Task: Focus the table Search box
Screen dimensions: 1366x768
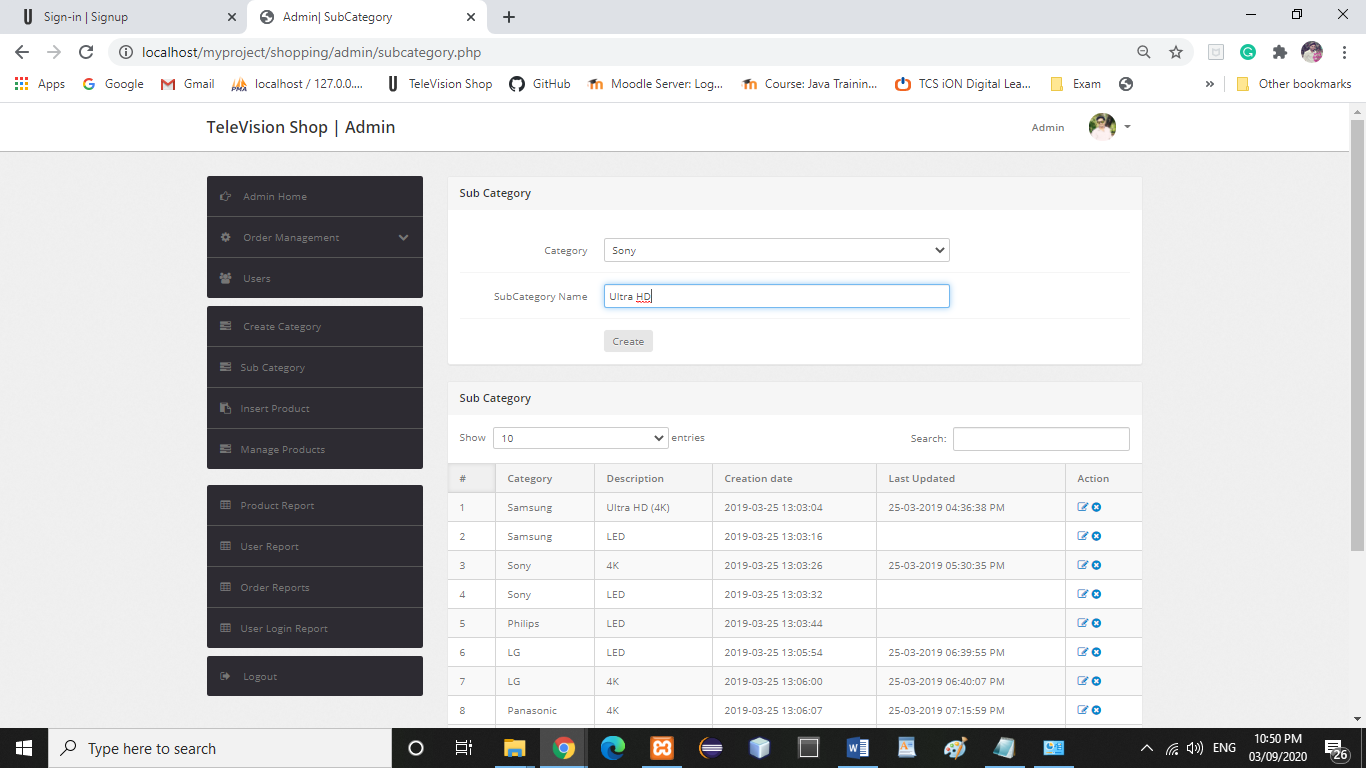Action: [1041, 439]
